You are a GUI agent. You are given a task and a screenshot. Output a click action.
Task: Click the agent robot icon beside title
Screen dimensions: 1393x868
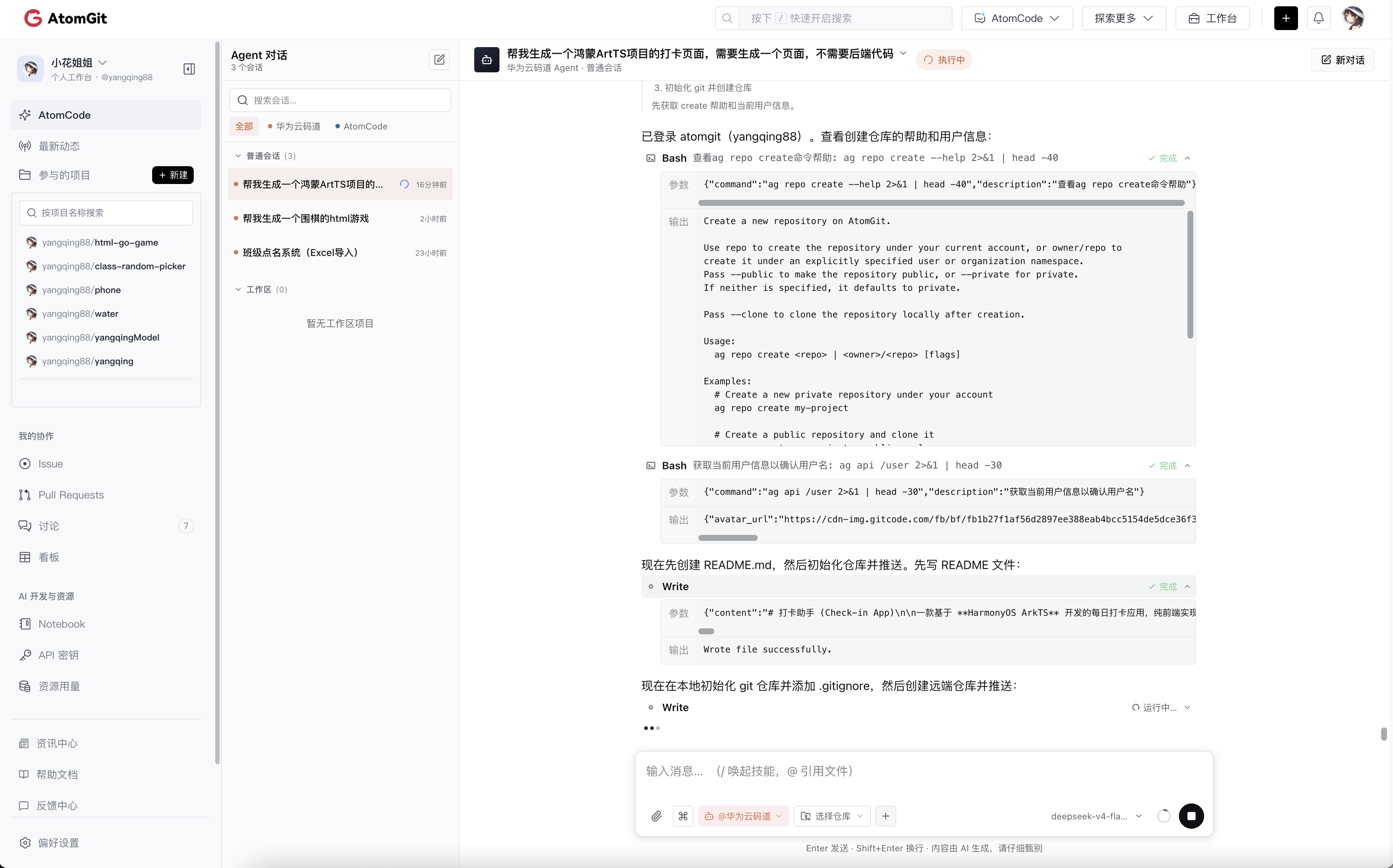tap(486, 60)
